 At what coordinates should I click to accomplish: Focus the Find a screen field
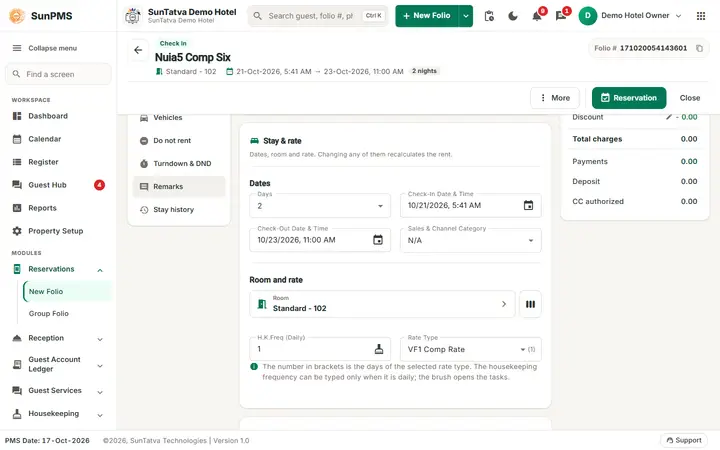(58, 74)
